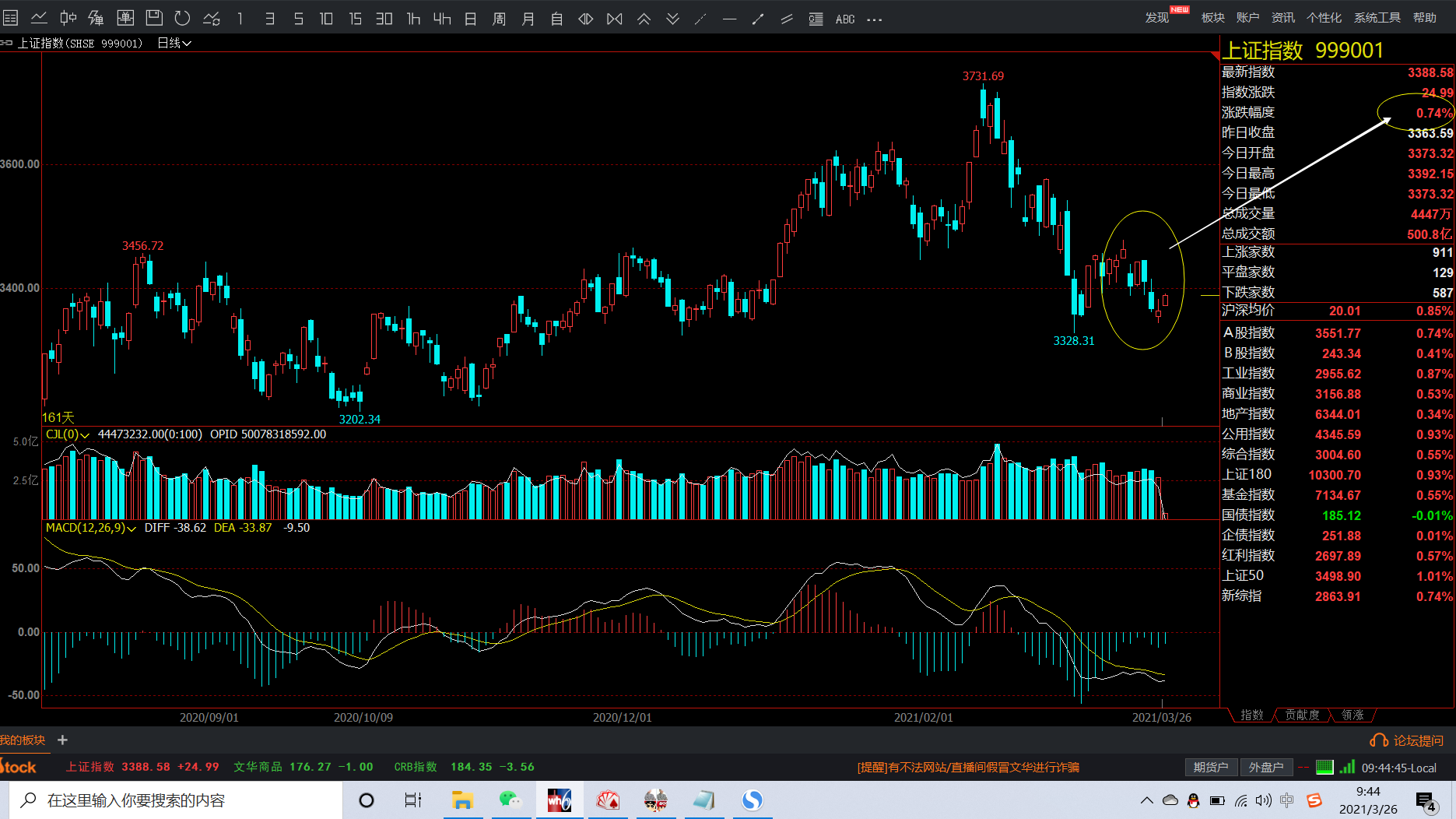
Task: Open the more tools ellipsis menu
Action: click(875, 19)
